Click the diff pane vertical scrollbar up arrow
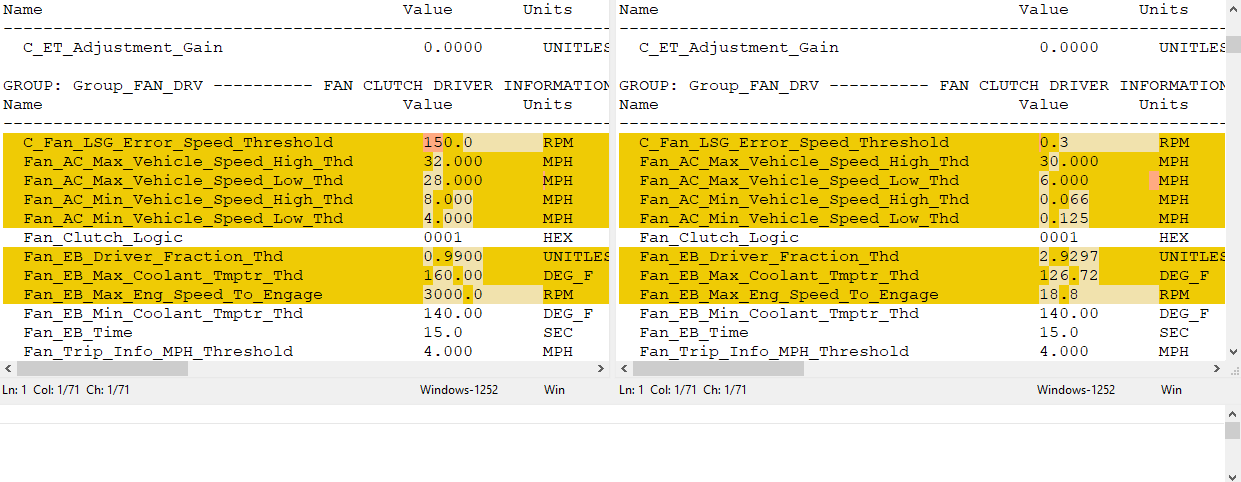 click(x=1233, y=8)
